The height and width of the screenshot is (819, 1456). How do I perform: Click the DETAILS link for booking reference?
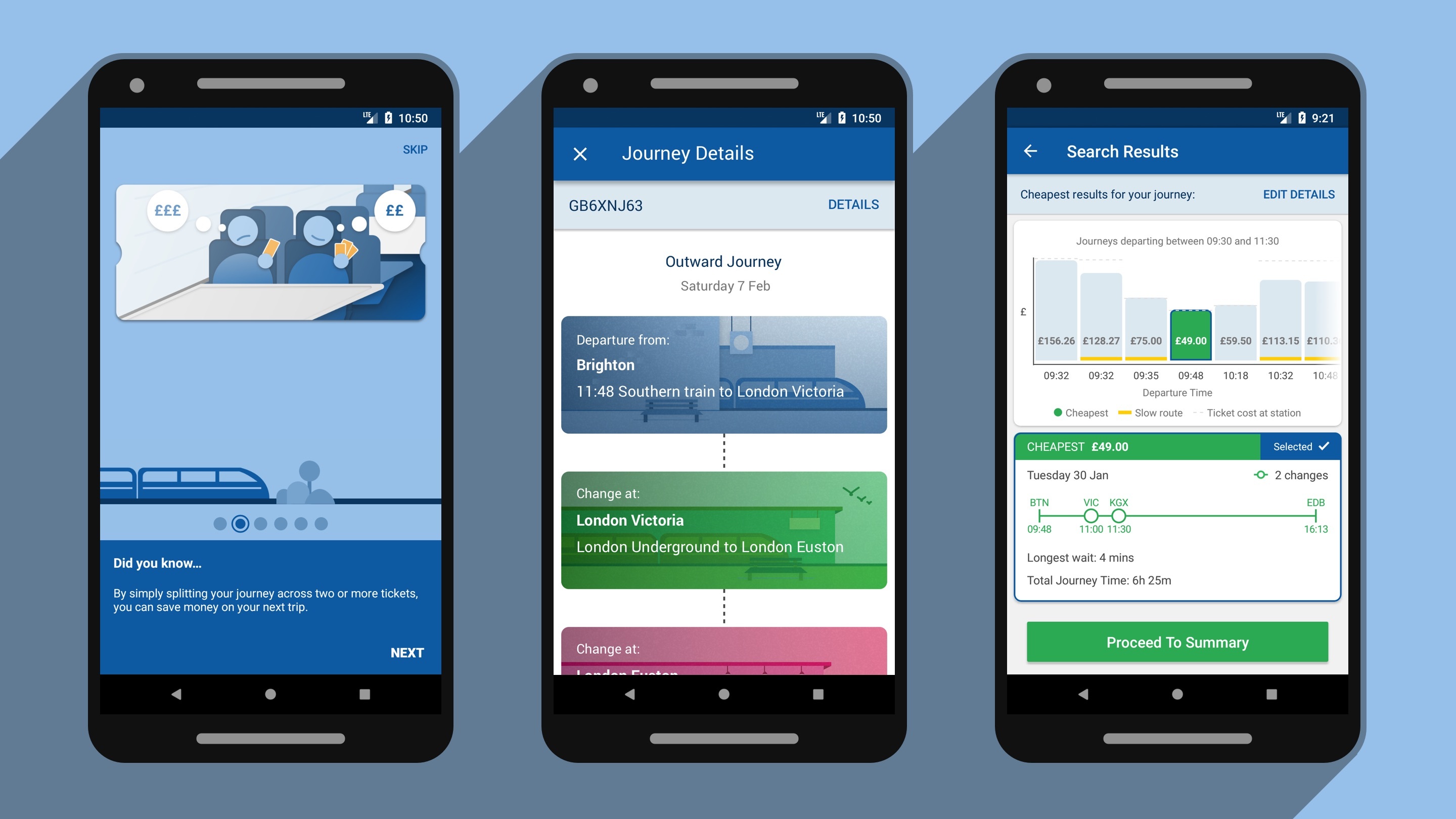(x=853, y=205)
